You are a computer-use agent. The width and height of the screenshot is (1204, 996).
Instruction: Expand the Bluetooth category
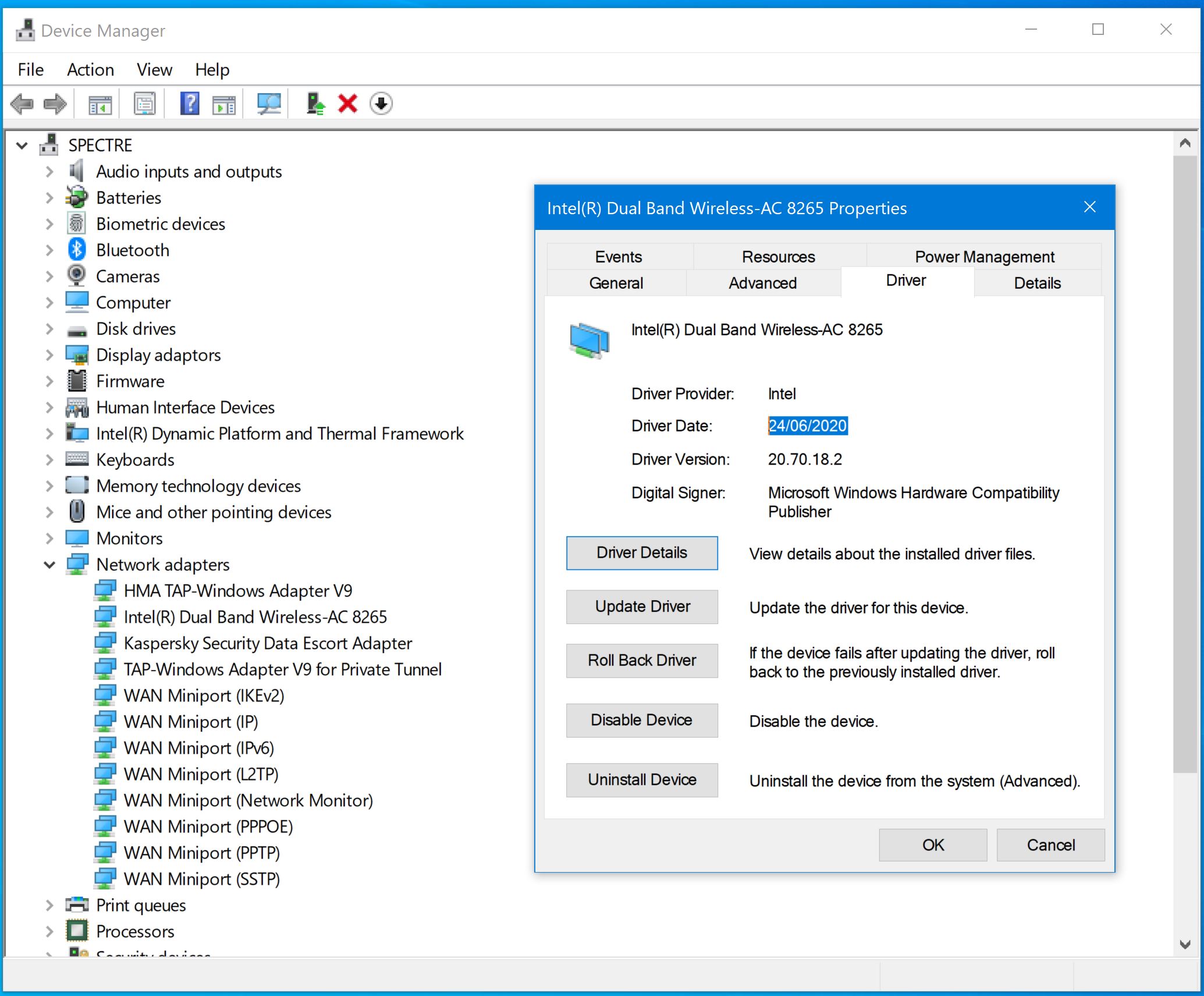coord(49,250)
